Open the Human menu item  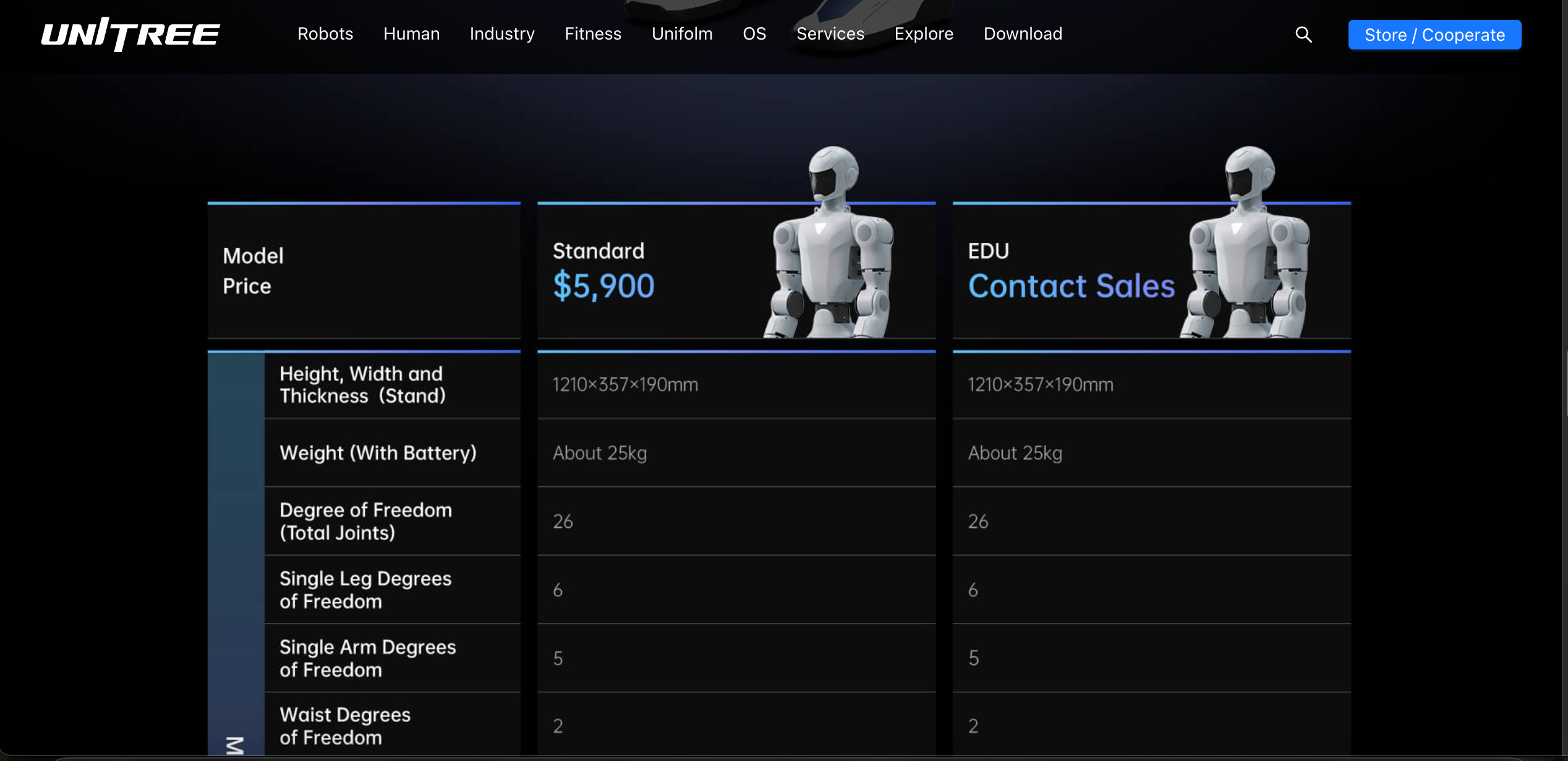(x=411, y=34)
